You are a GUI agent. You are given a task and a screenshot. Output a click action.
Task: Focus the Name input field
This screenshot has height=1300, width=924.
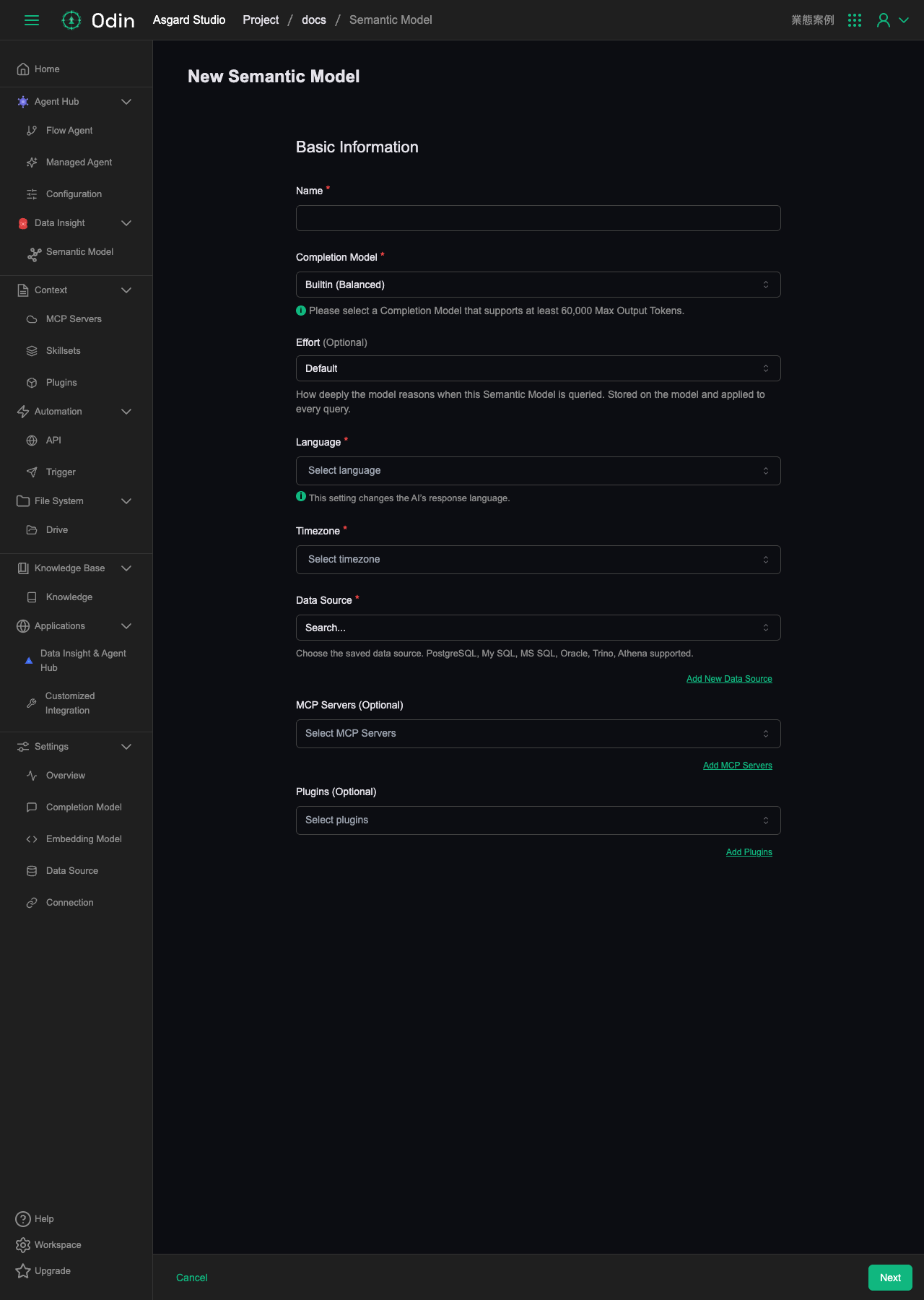pyautogui.click(x=539, y=218)
